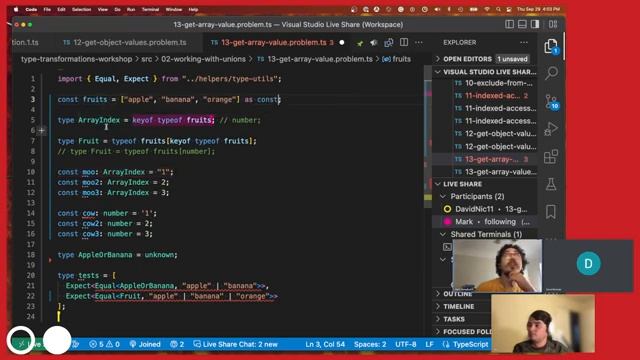Open the Explorer view in the activity bar

pos(551,46)
